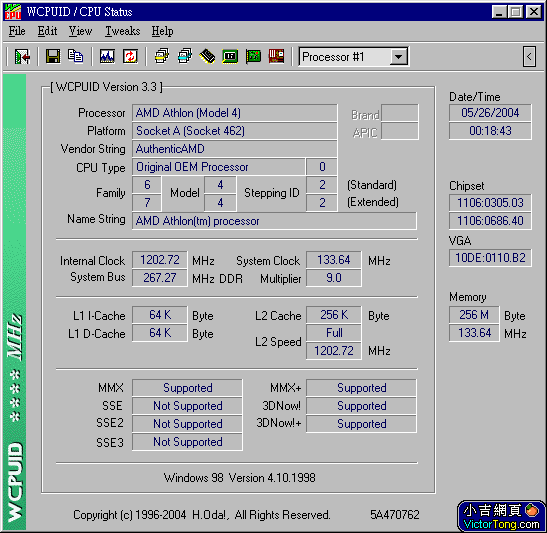Click the VGA ID 10DE:0110.B2

pos(490,258)
